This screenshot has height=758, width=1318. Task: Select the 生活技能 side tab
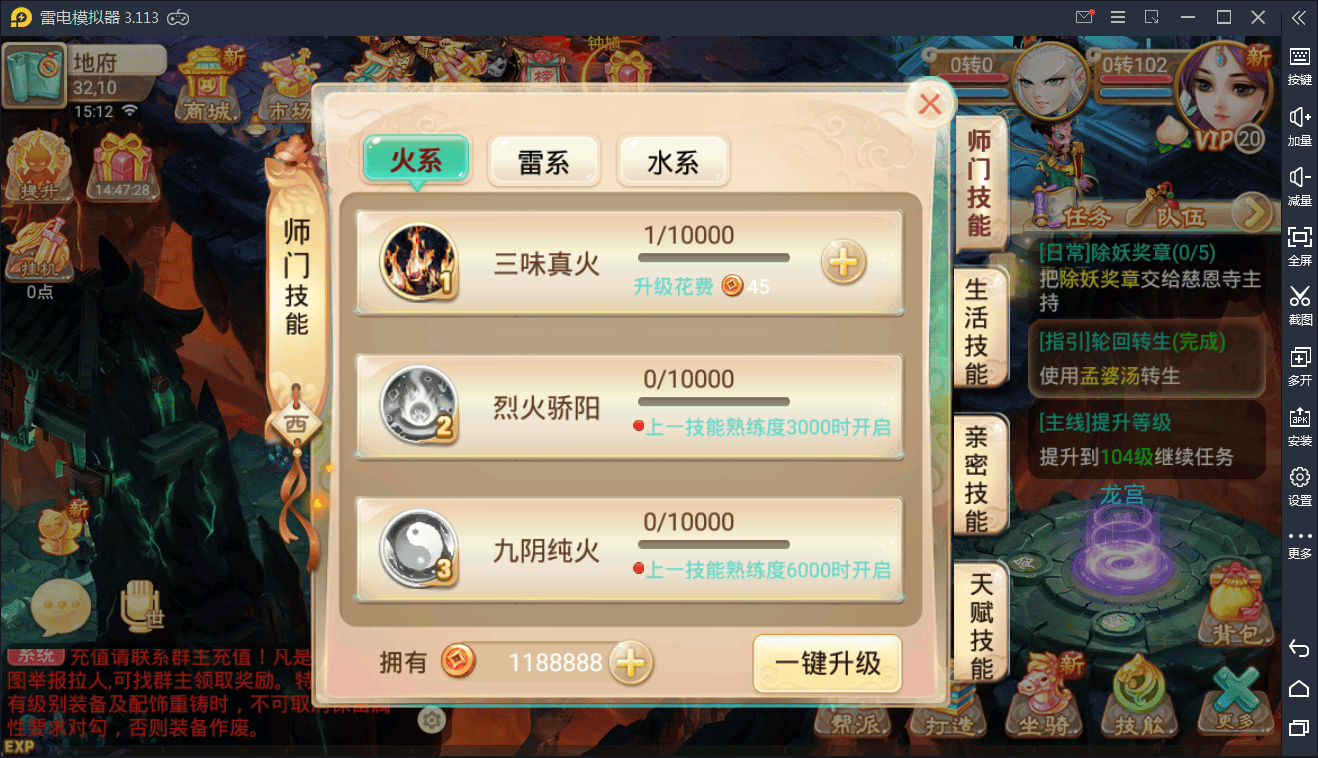coord(977,333)
